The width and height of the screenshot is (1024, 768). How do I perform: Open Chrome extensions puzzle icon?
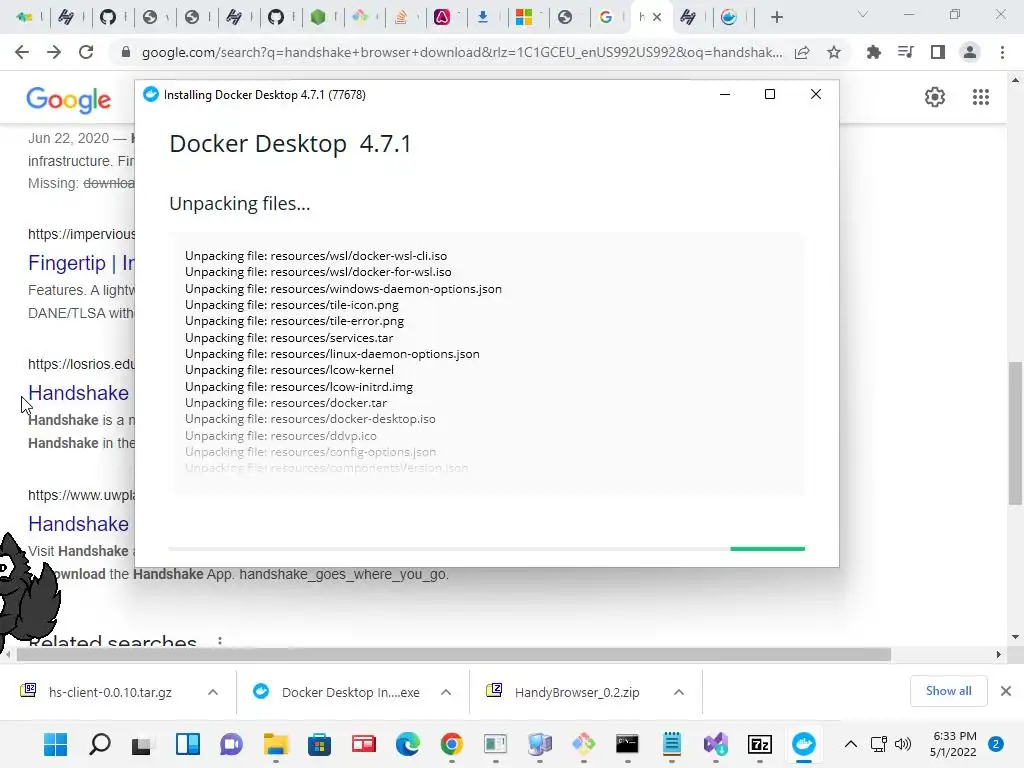click(873, 52)
